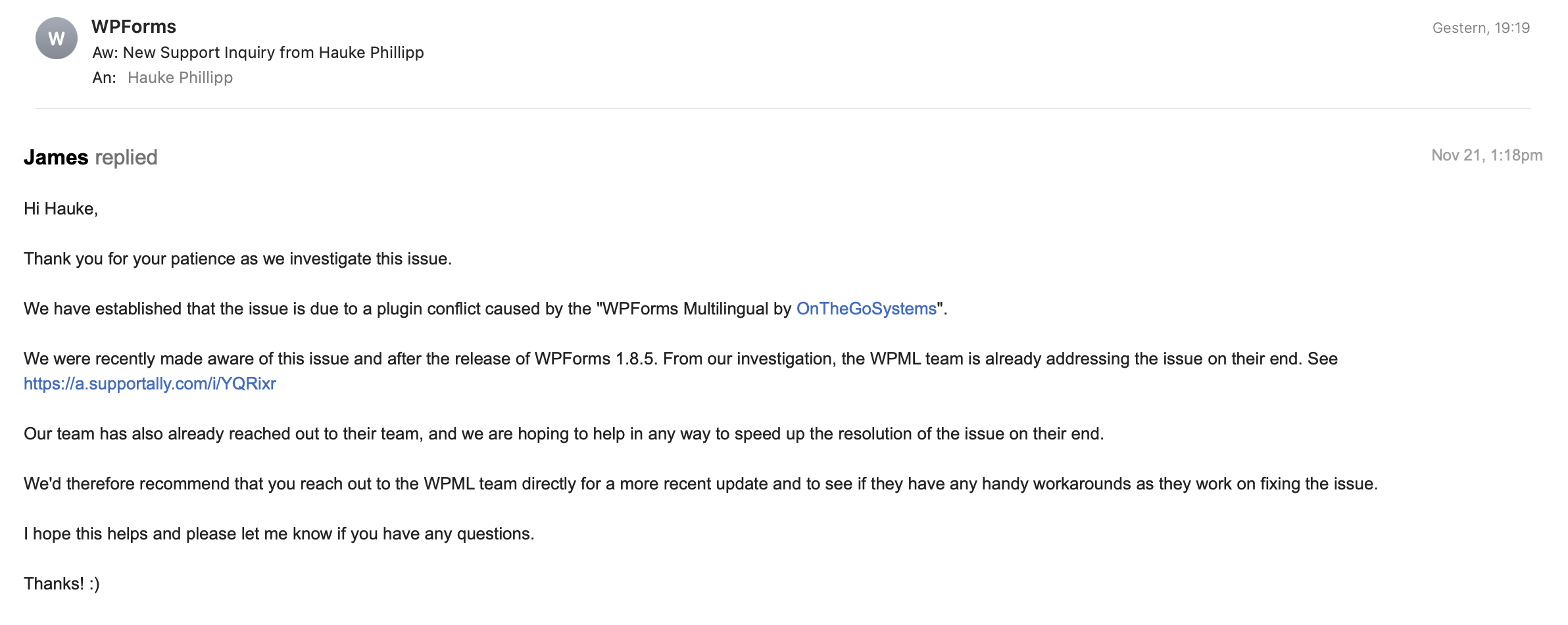Screen dimensions: 1568x625
Task: Click the "Thank you for your patience" sentence
Action: [237, 259]
